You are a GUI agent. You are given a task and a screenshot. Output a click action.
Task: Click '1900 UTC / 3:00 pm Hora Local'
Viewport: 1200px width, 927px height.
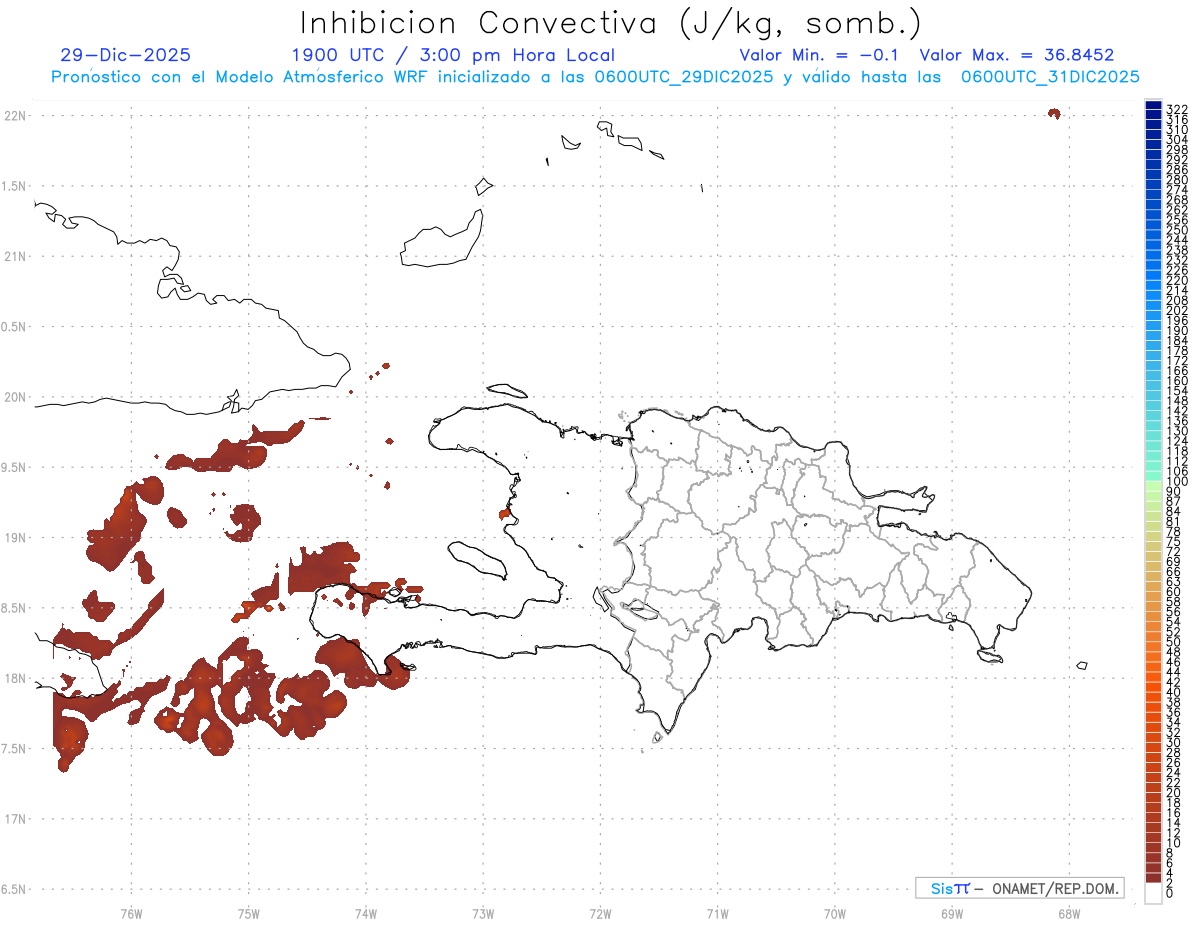453,55
